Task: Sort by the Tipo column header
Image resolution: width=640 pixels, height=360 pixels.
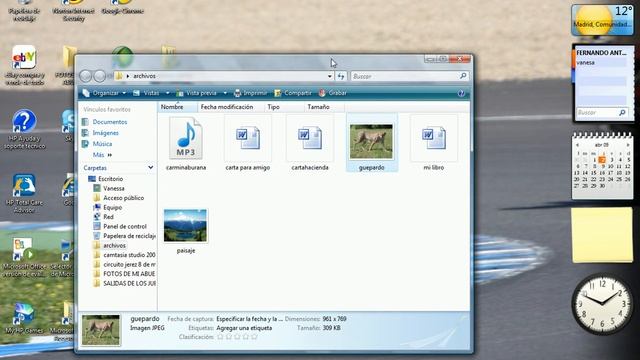Action: [284, 107]
